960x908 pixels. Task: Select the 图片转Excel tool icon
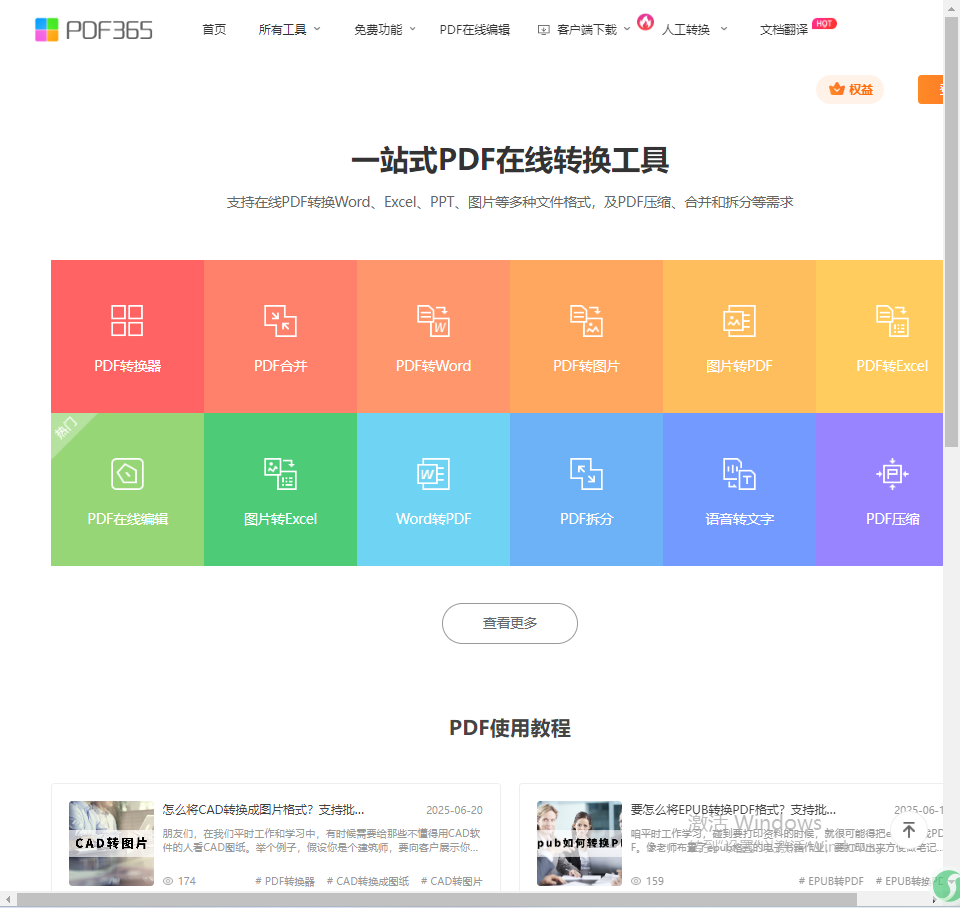point(280,474)
